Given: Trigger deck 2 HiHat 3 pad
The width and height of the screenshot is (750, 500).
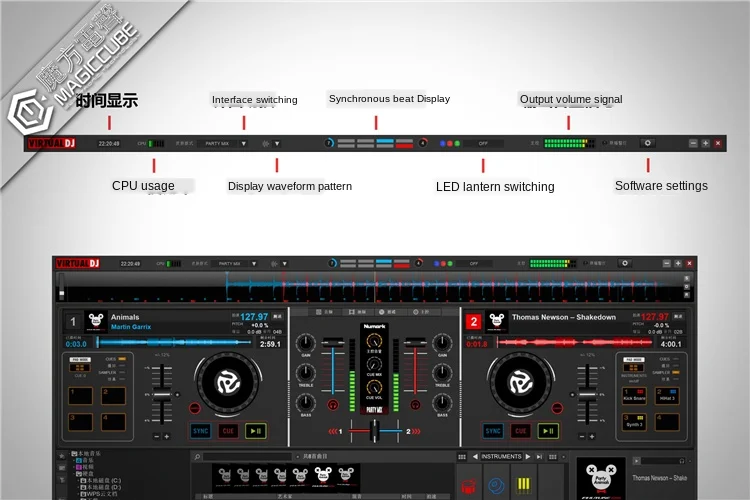Looking at the screenshot, I should pyautogui.click(x=667, y=396).
